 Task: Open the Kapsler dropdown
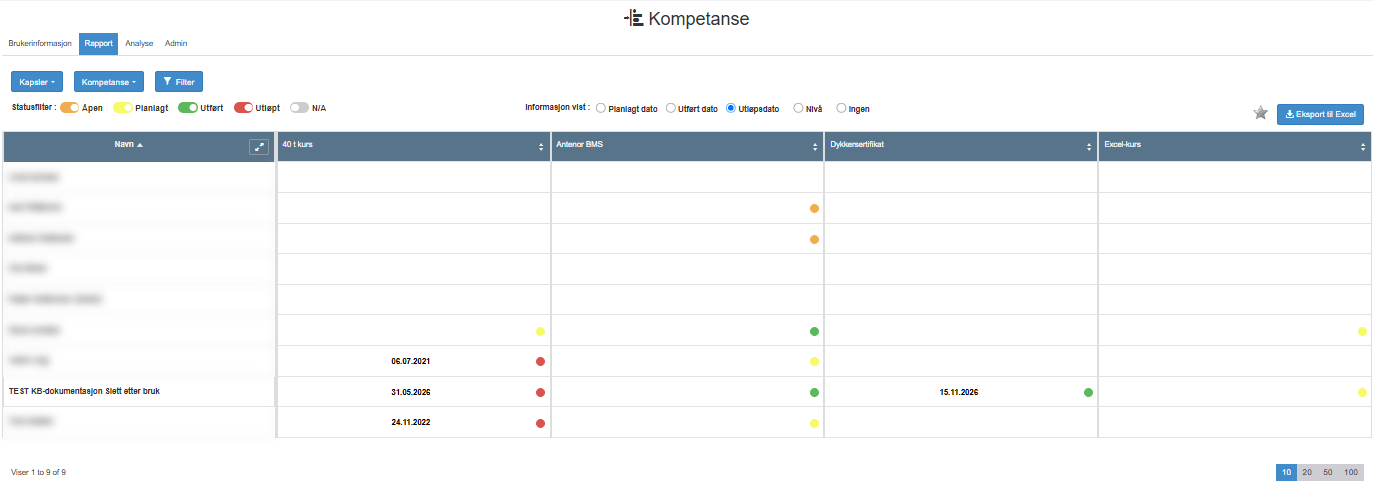click(x=37, y=81)
